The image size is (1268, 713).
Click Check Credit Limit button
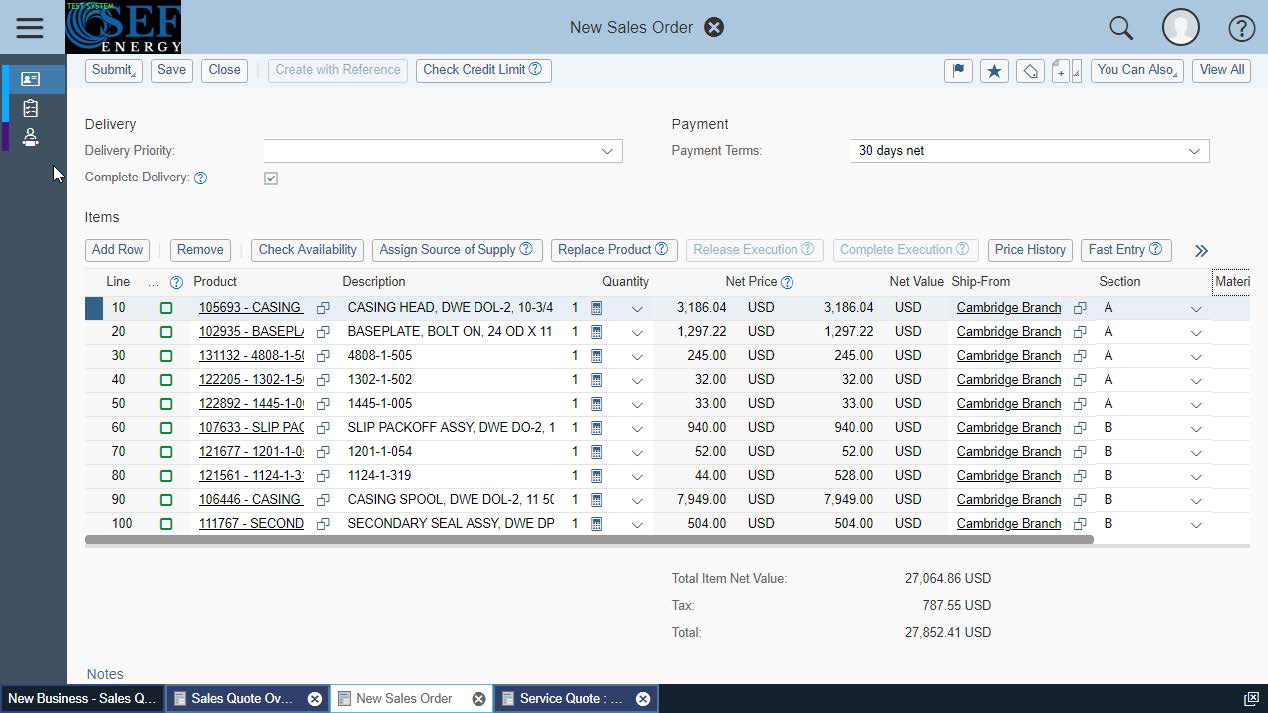pyautogui.click(x=483, y=70)
